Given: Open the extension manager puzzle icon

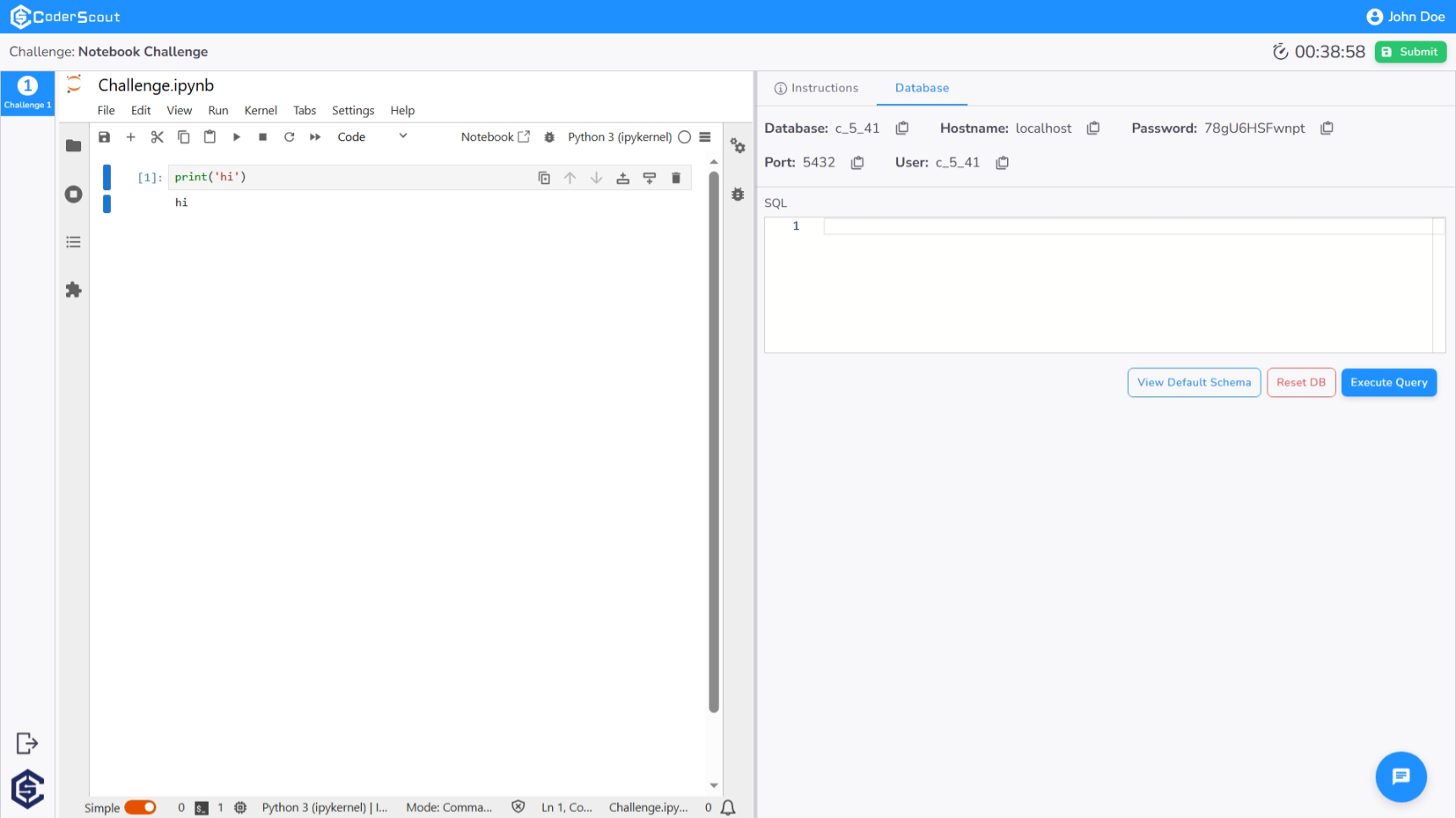Looking at the screenshot, I should tap(73, 290).
